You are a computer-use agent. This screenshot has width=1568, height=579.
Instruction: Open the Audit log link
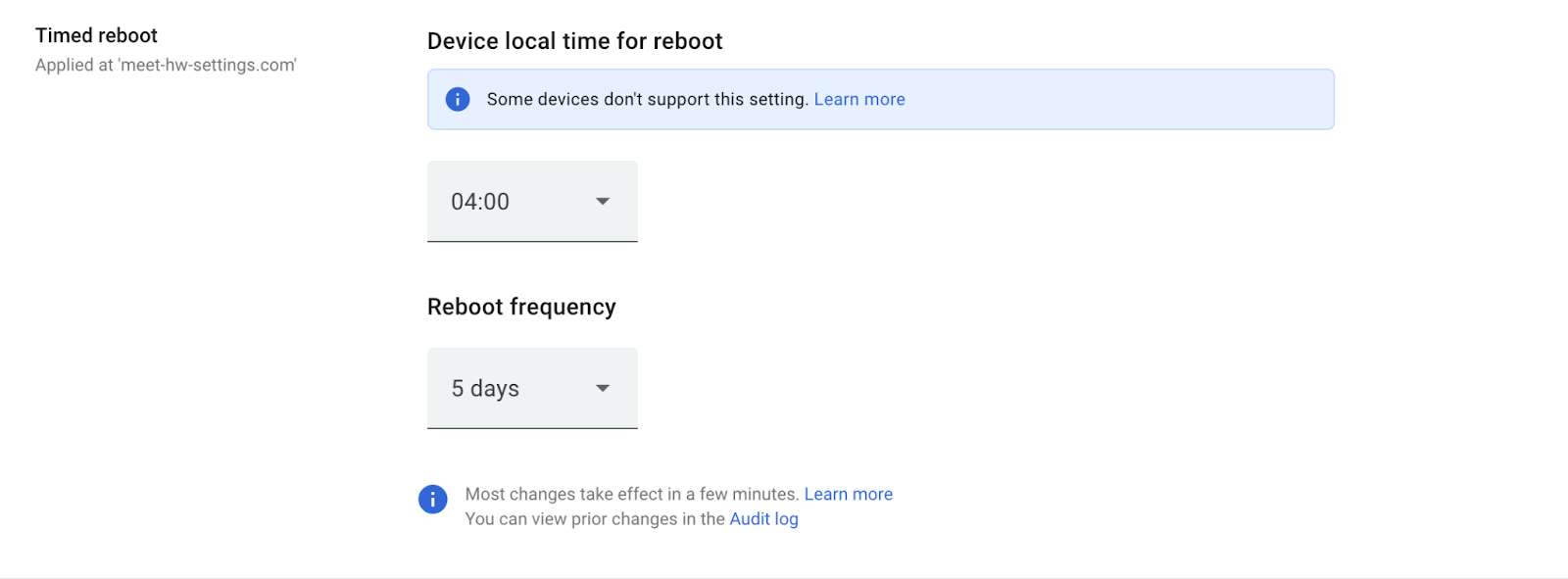tap(763, 519)
